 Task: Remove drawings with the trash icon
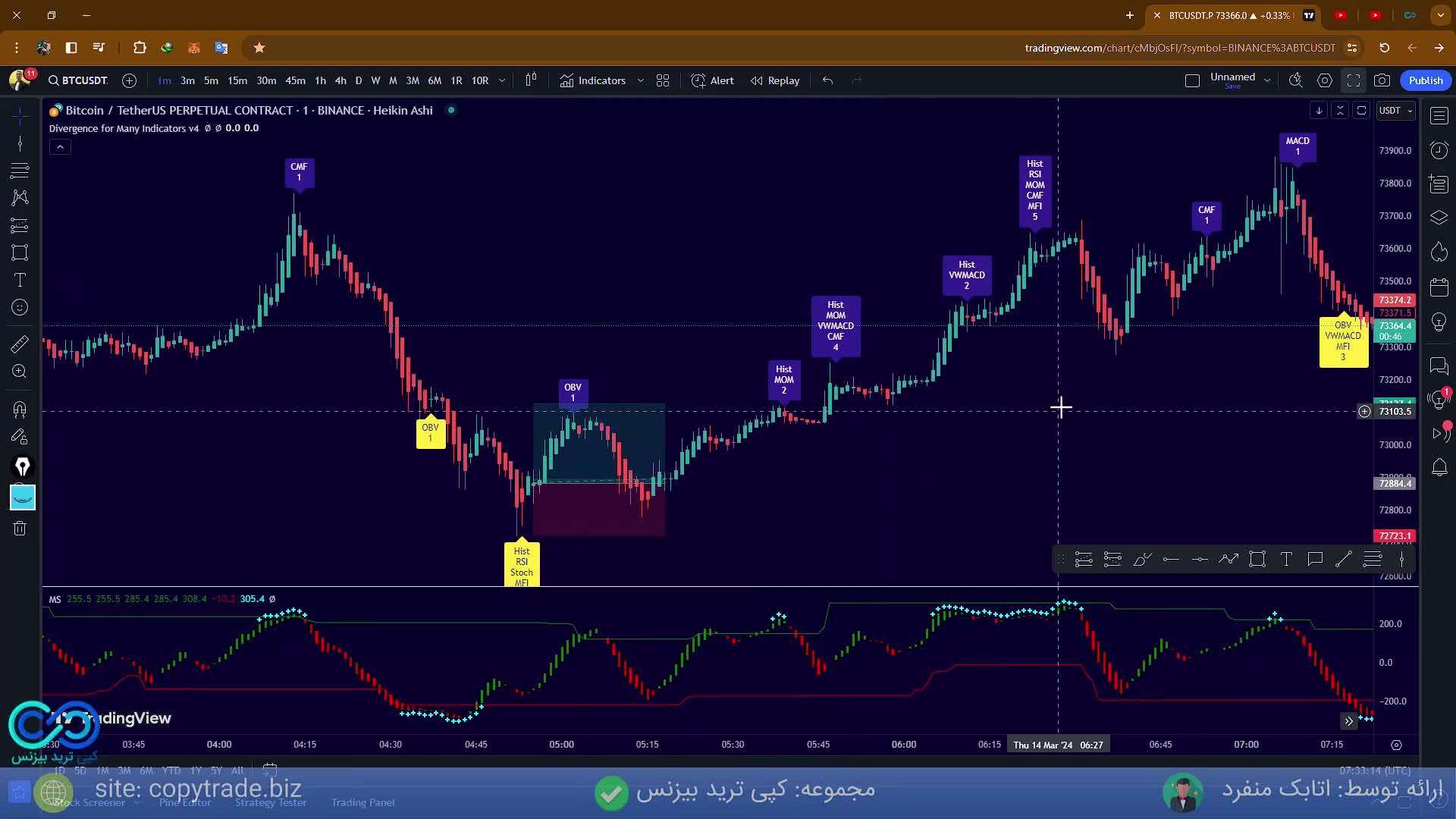(x=20, y=529)
